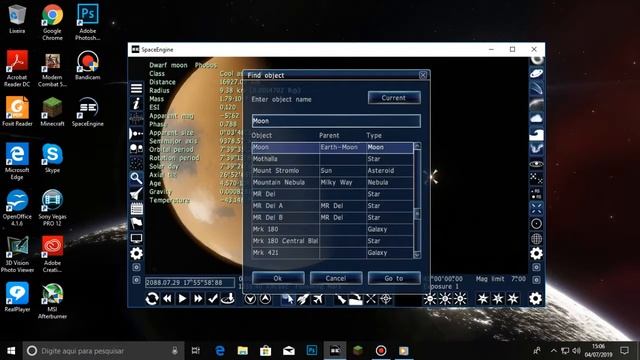Open the right toolbar gear settings icon
This screenshot has width=640, height=360.
[536, 253]
